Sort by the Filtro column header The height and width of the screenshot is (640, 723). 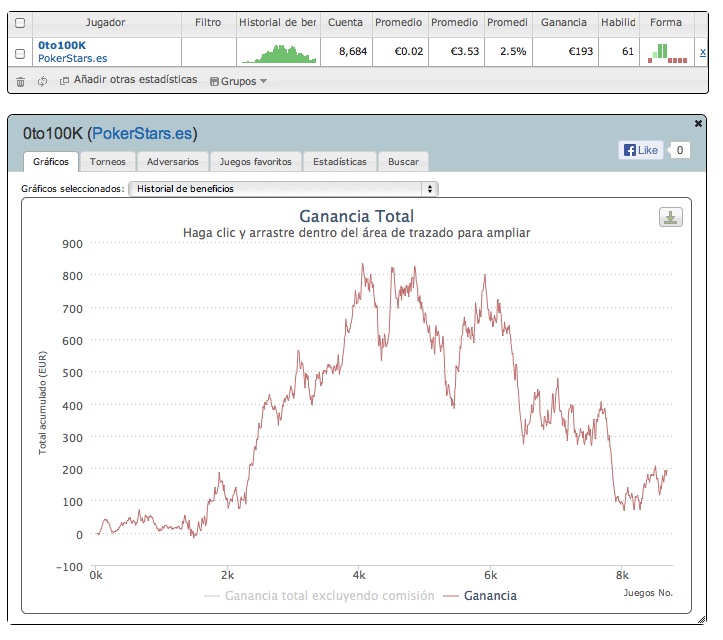pos(208,23)
